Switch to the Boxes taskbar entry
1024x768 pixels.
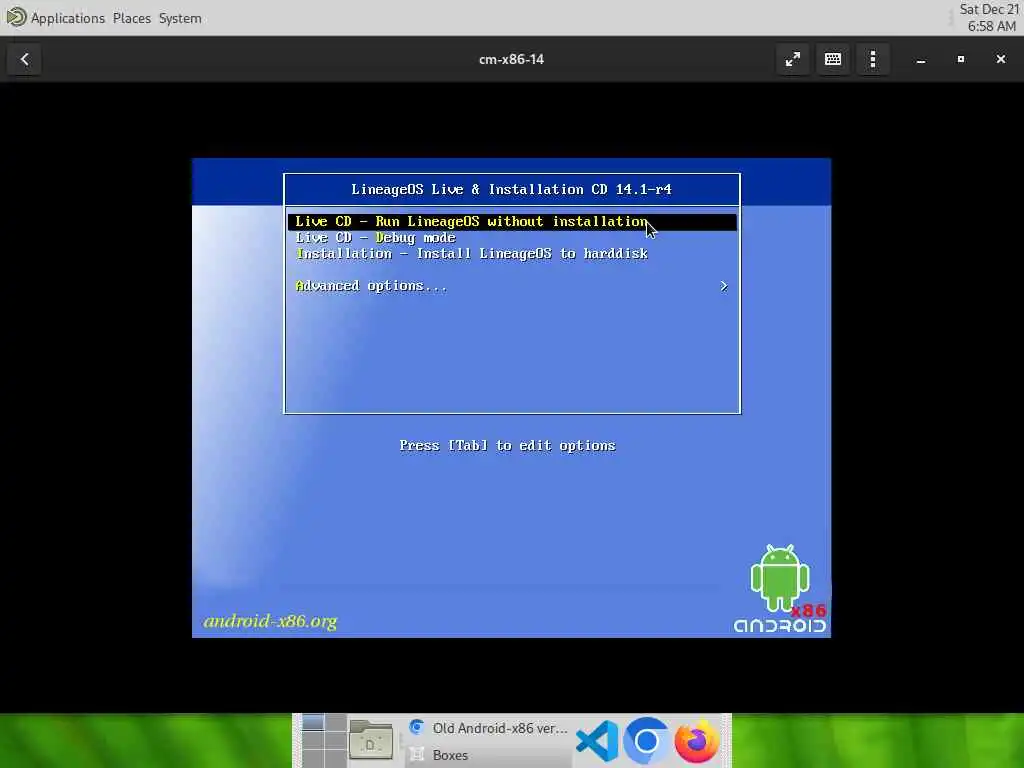click(488, 755)
